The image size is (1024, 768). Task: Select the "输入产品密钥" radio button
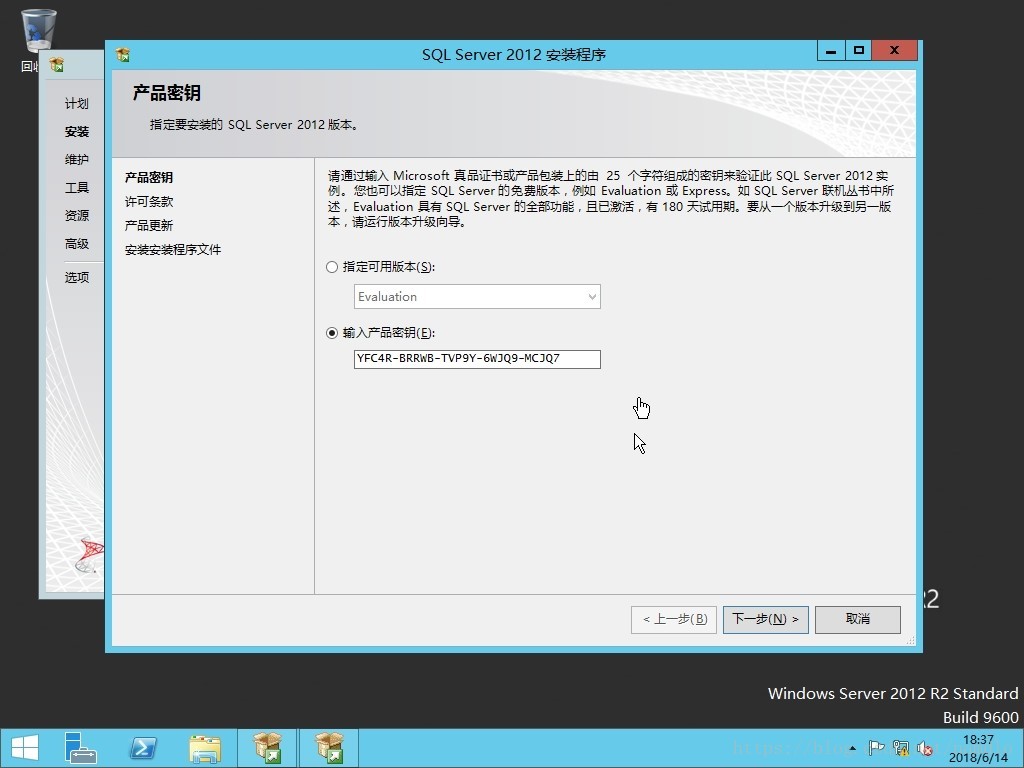point(332,333)
